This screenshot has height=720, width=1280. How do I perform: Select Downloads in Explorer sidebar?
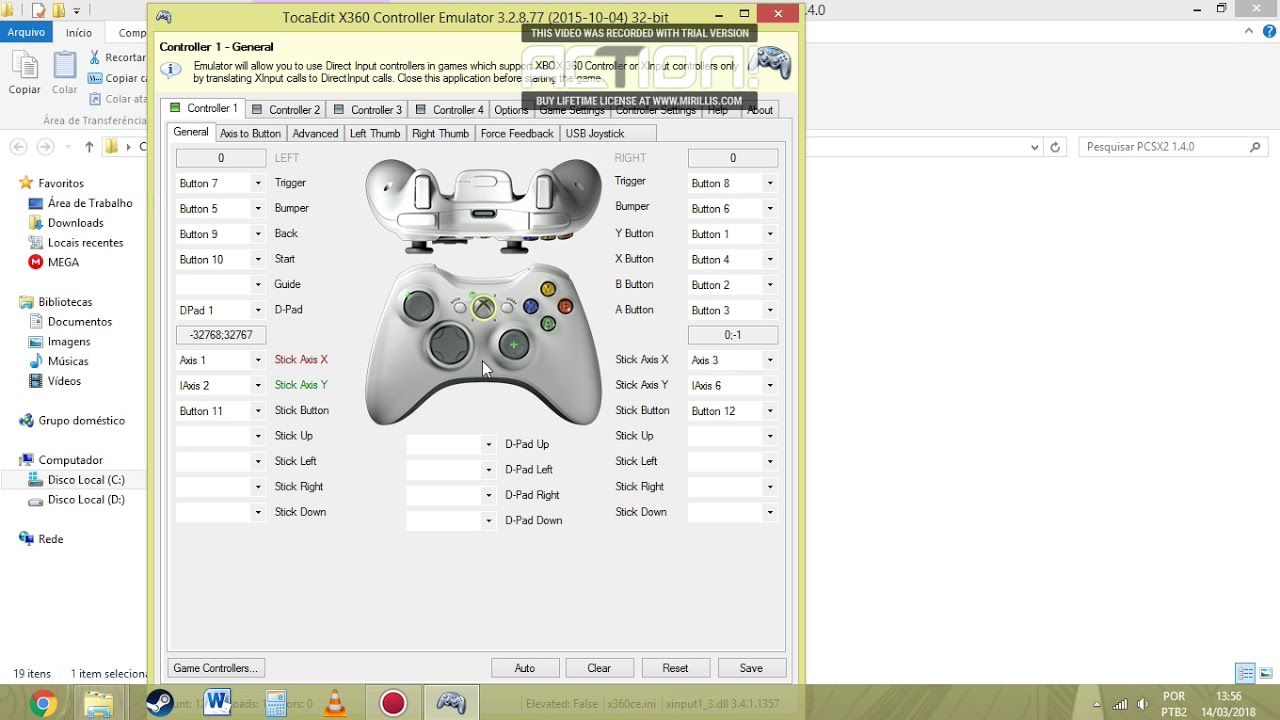pyautogui.click(x=75, y=223)
